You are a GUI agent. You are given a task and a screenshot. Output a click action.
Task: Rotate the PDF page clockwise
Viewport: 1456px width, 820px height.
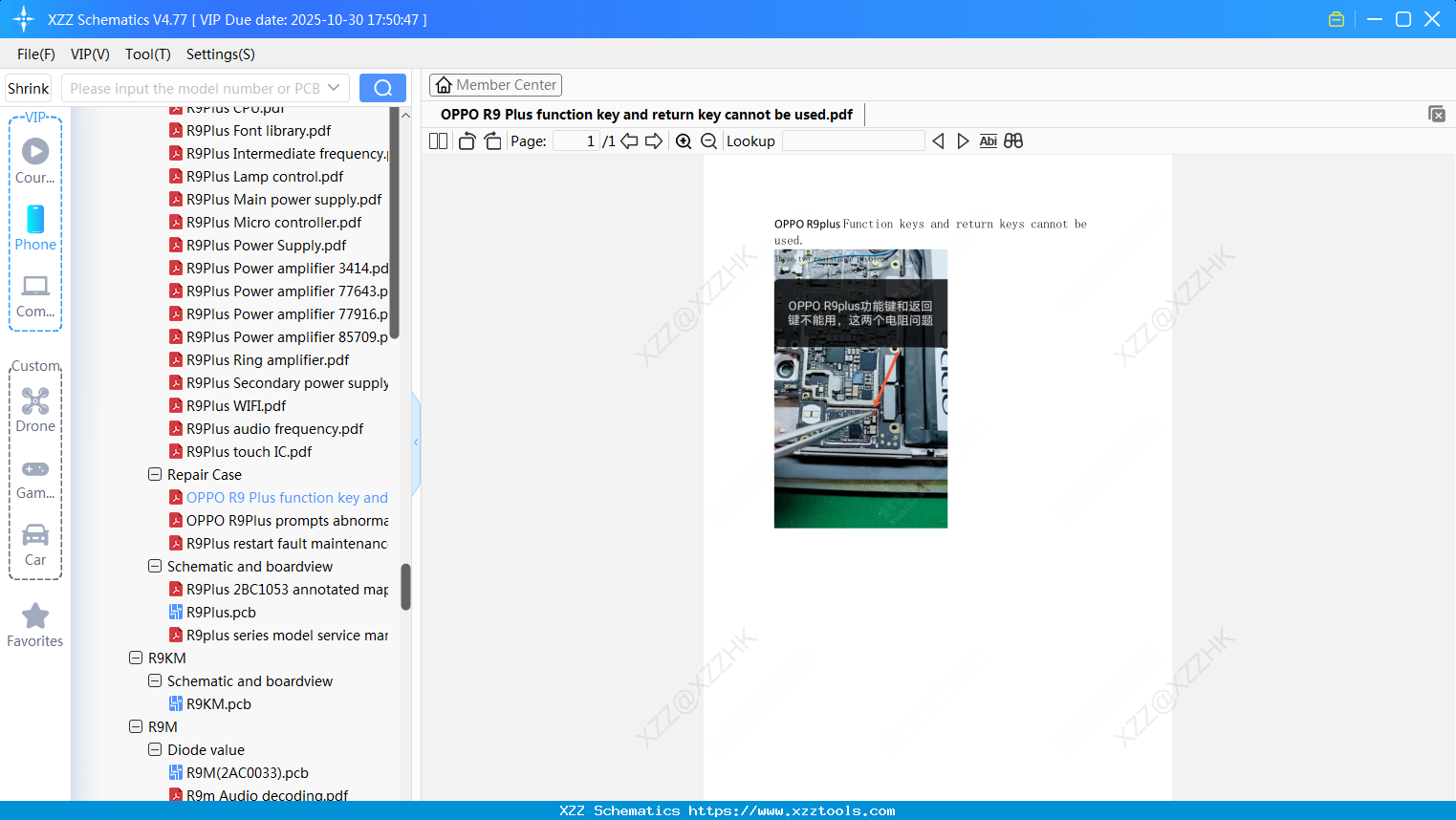coord(492,140)
